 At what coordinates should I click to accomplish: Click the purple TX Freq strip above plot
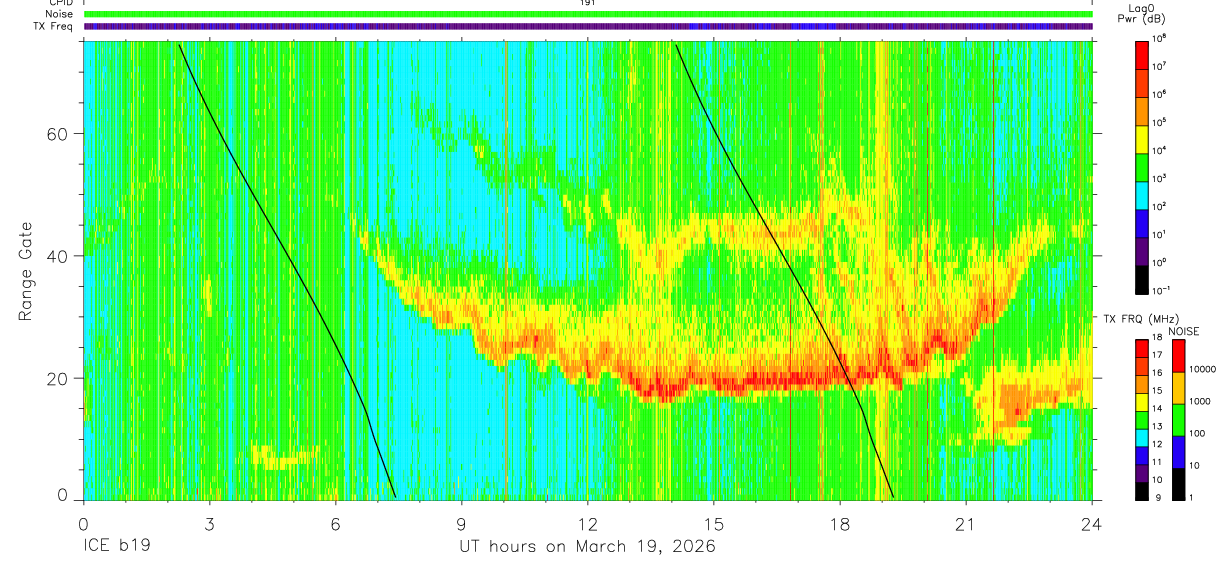click(x=588, y=26)
